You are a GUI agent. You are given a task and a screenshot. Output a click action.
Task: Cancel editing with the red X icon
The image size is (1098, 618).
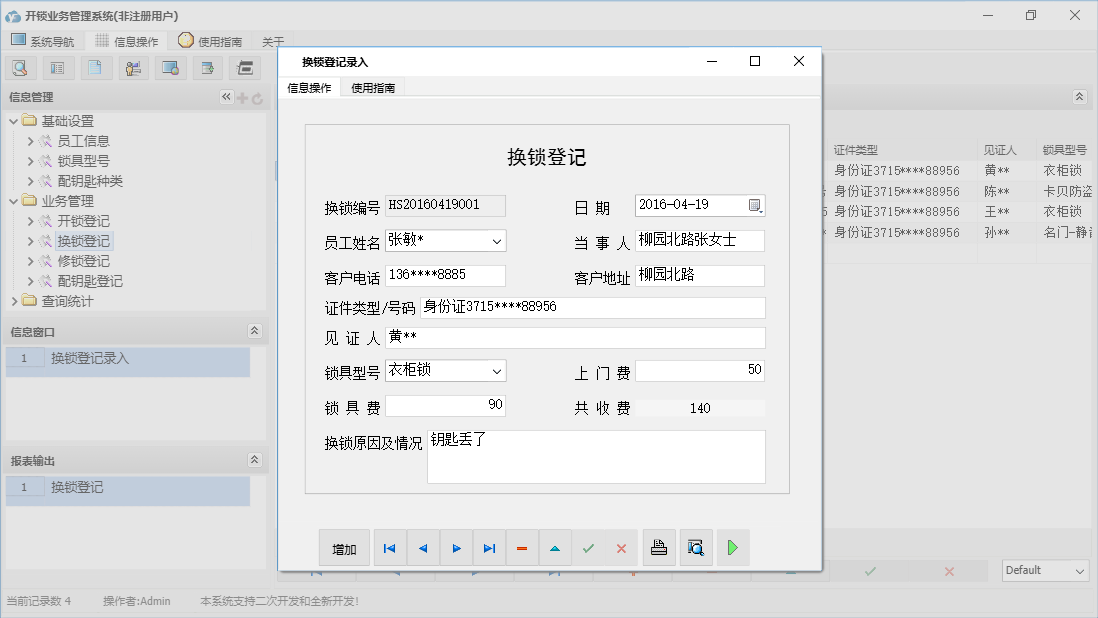tap(621, 547)
